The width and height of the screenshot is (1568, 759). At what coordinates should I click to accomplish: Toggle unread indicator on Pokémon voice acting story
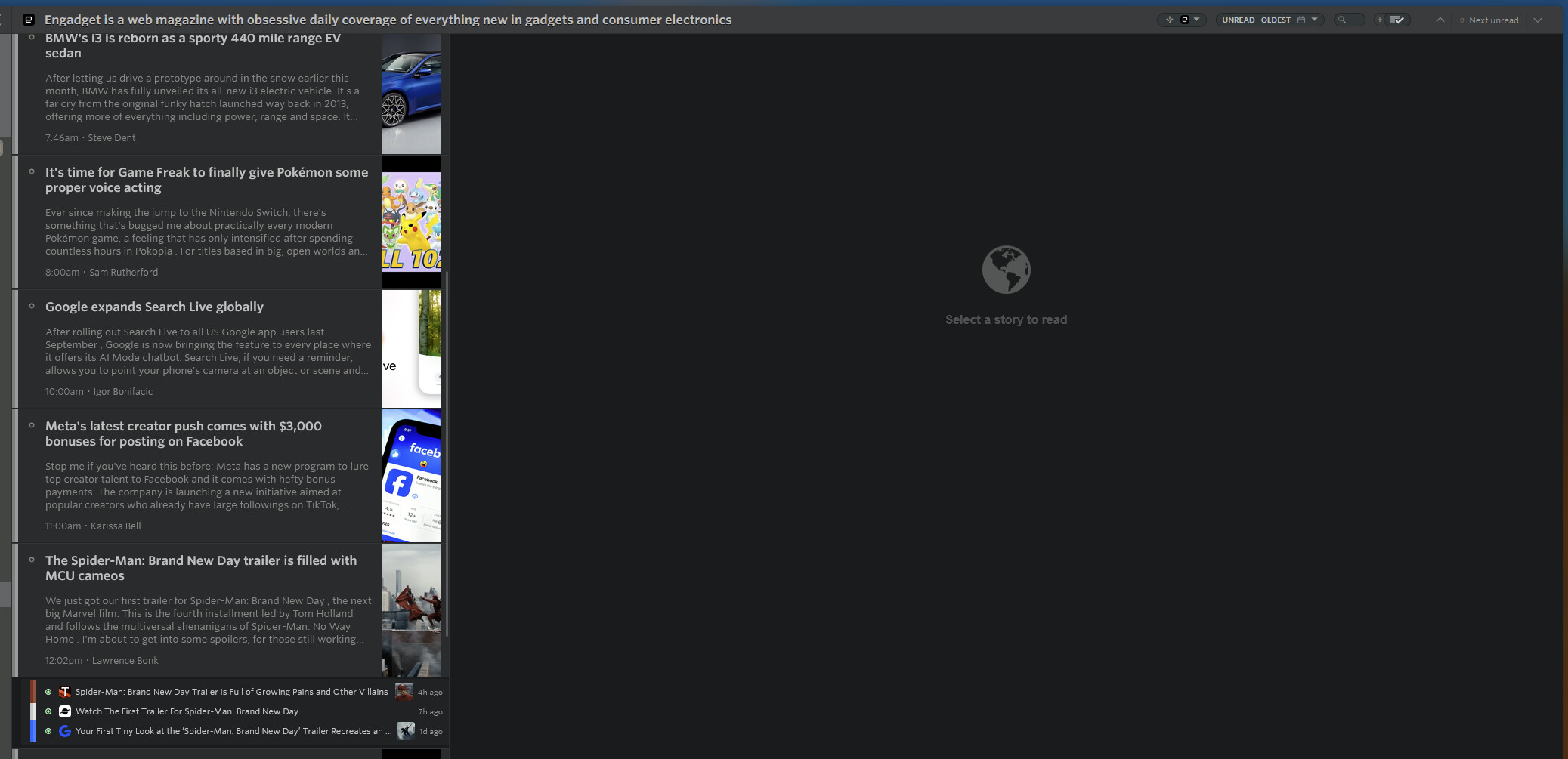pos(32,171)
